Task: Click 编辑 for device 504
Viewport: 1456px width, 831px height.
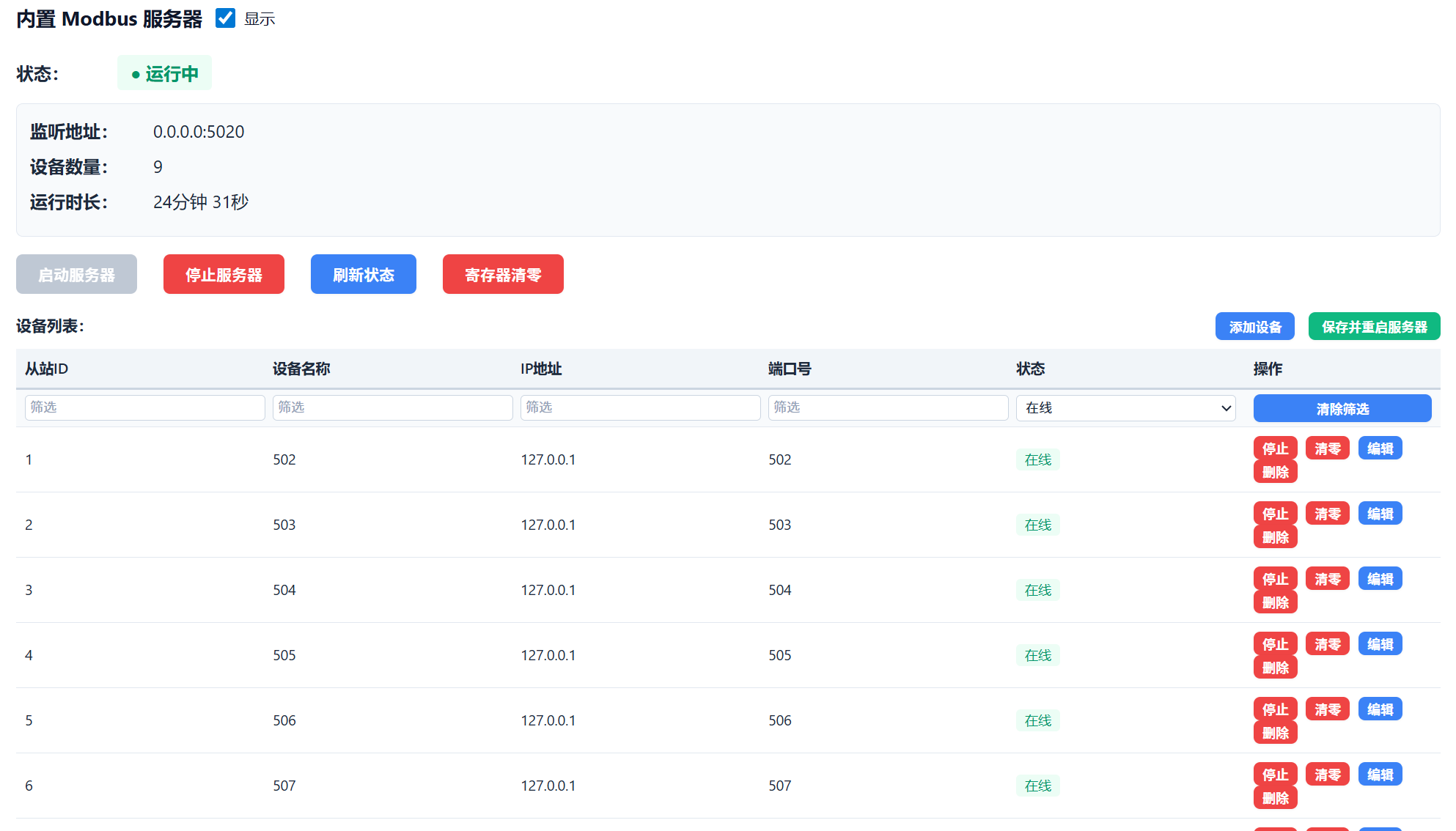Action: tap(1380, 579)
